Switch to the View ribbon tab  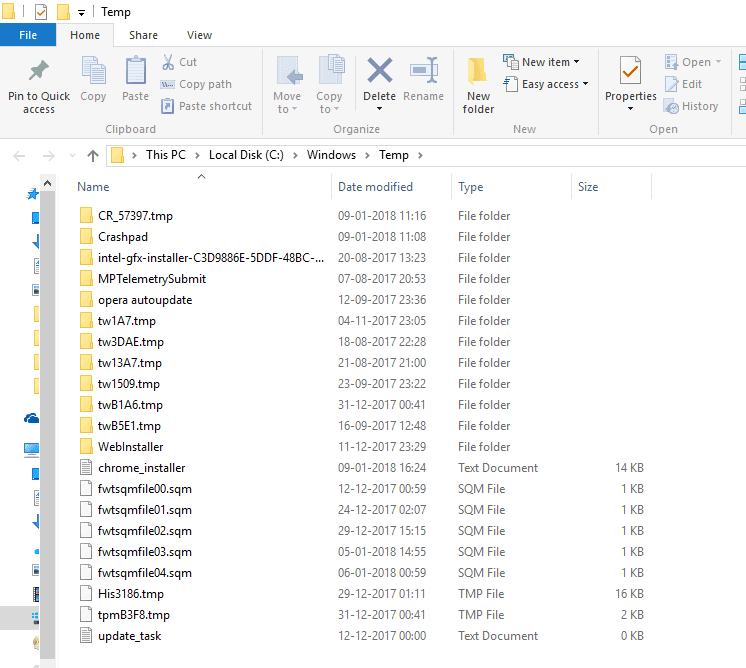click(x=199, y=35)
